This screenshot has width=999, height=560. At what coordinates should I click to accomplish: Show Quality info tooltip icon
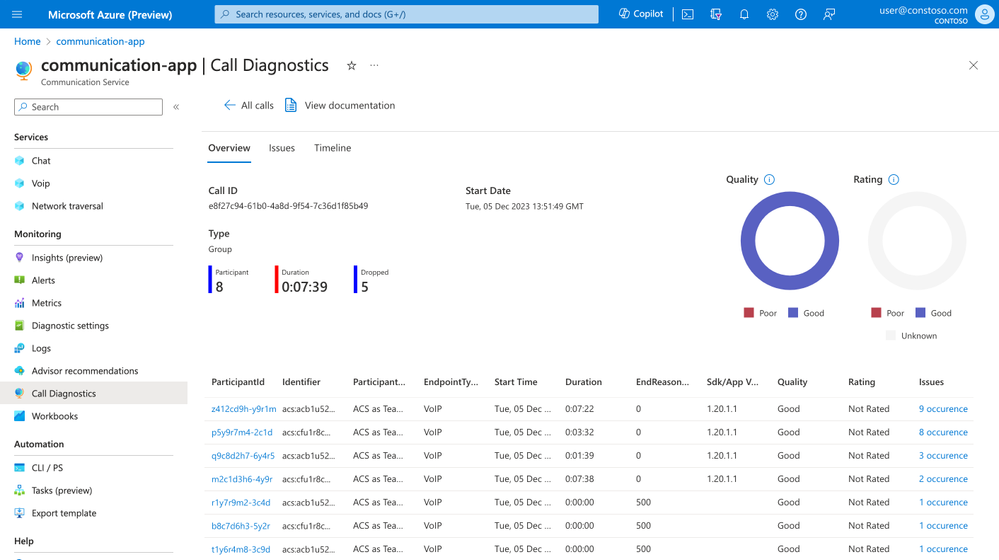pyautogui.click(x=769, y=180)
